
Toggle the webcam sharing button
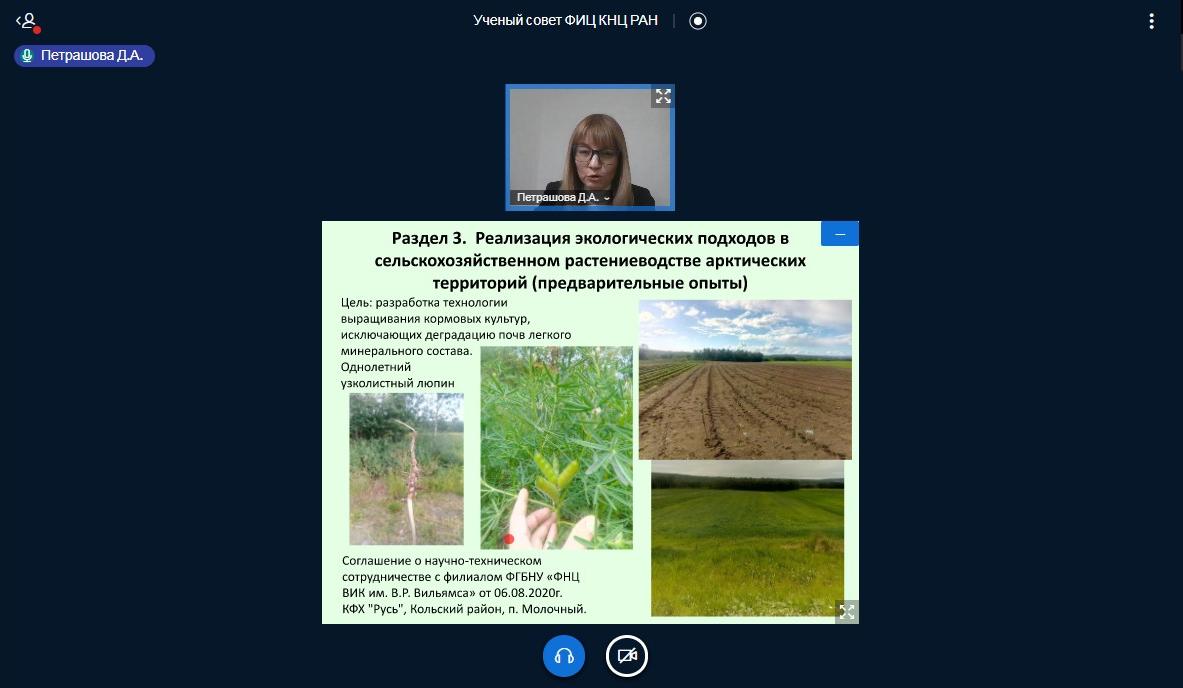627,656
